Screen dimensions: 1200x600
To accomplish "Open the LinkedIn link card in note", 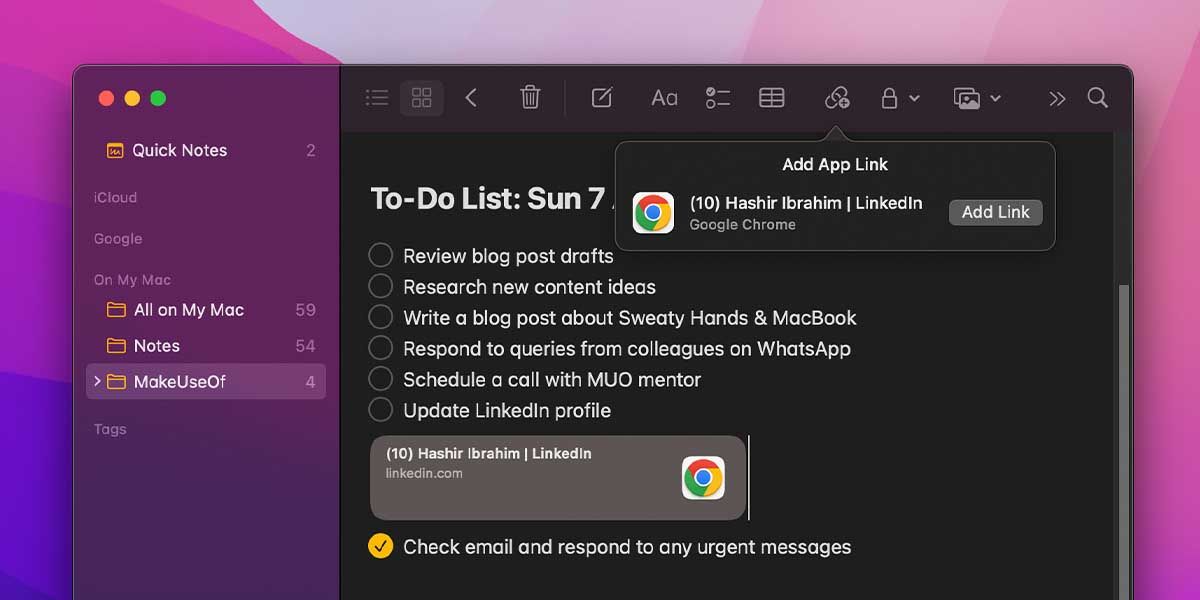I will 558,477.
